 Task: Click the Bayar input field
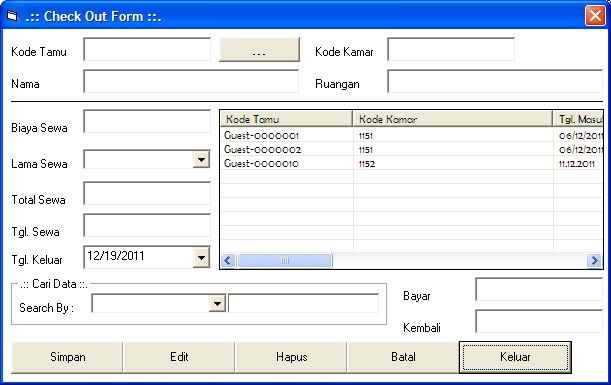[539, 290]
